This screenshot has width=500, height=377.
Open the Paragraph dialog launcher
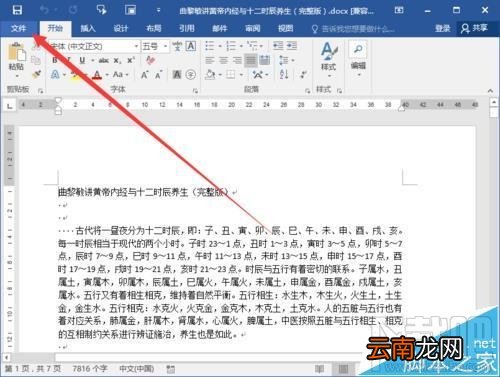307,90
